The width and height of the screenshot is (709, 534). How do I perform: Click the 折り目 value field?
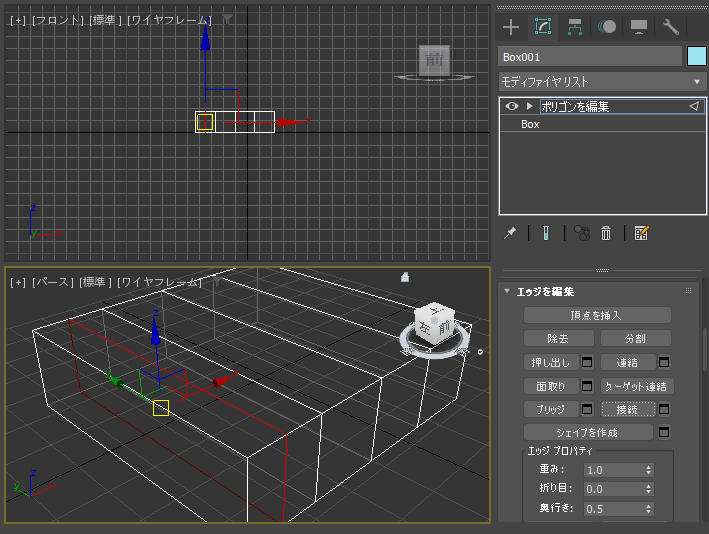614,489
